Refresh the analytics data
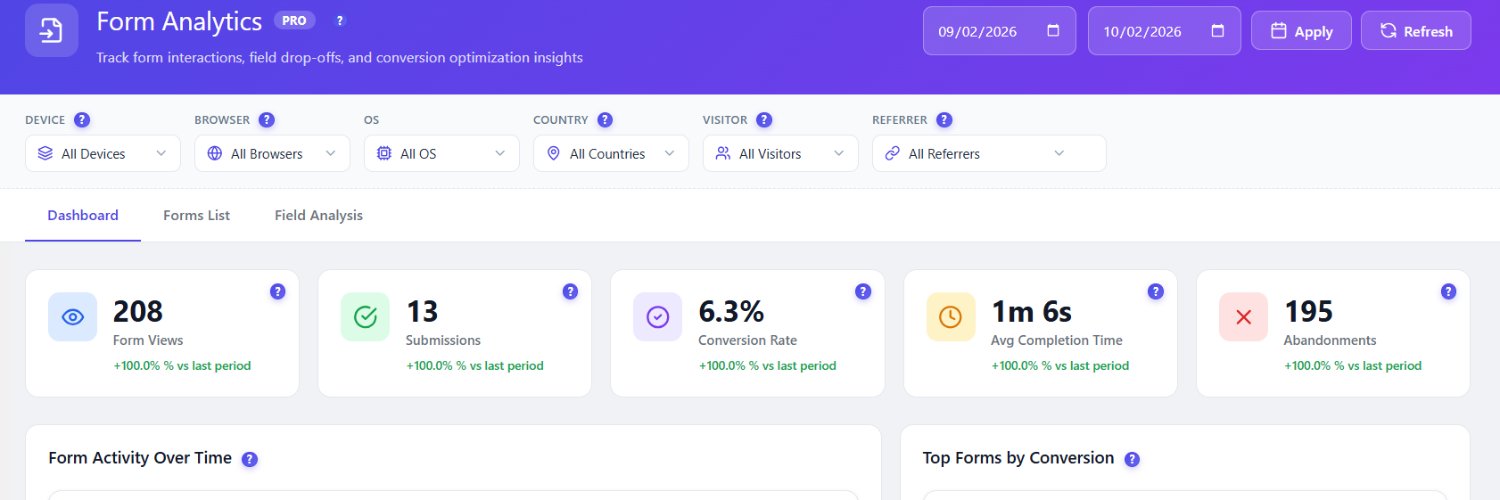1500x500 pixels. click(x=1416, y=31)
